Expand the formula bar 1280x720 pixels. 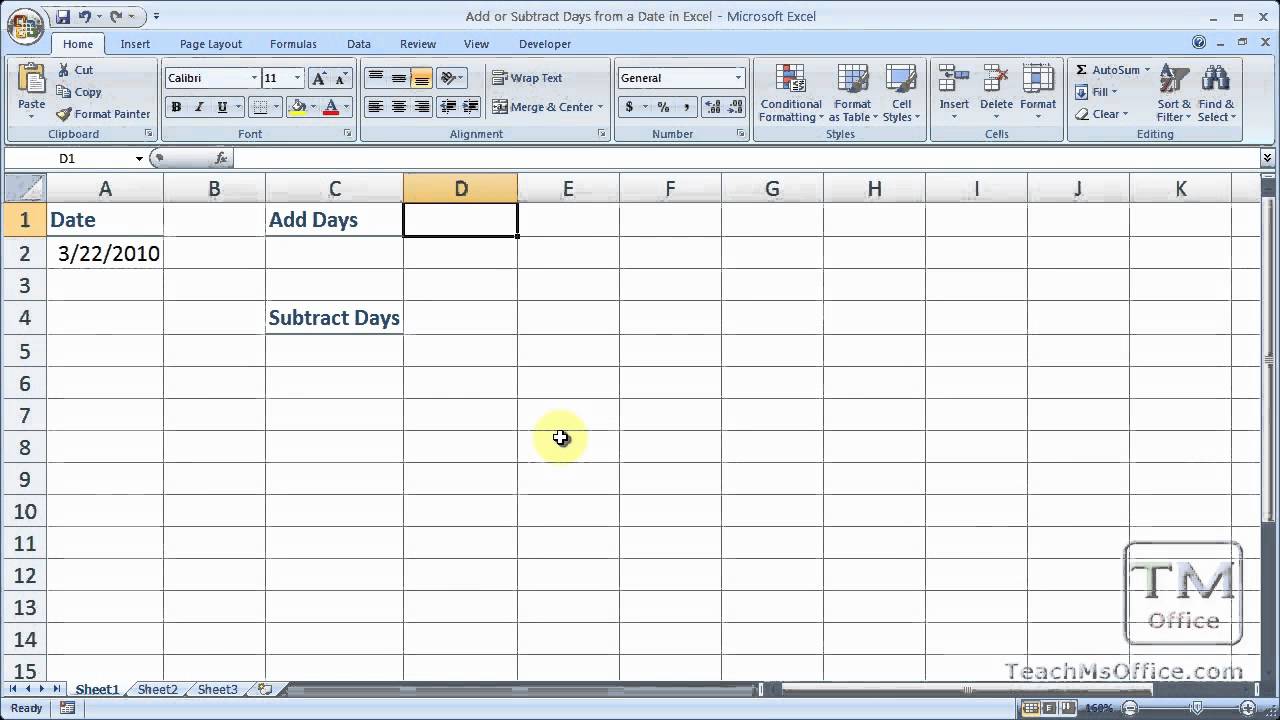coord(1267,158)
